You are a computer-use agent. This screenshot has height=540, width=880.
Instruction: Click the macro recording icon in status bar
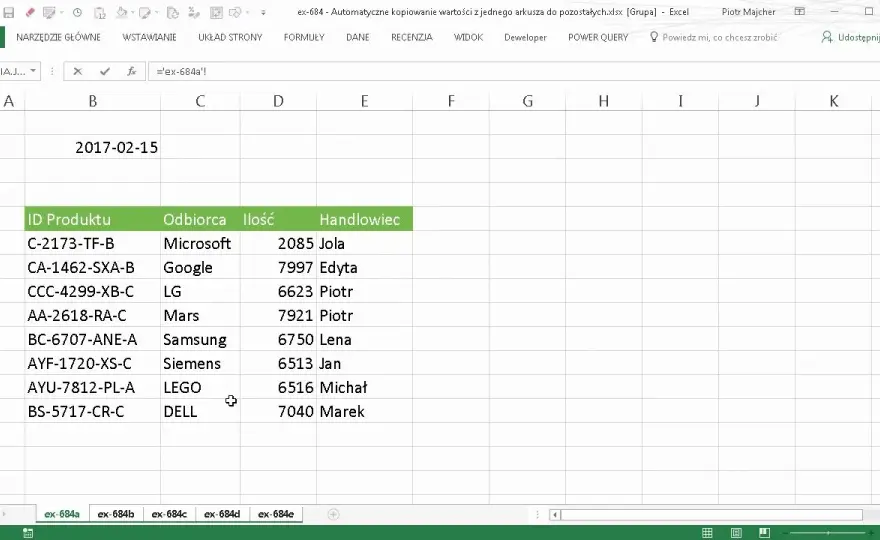pos(28,533)
